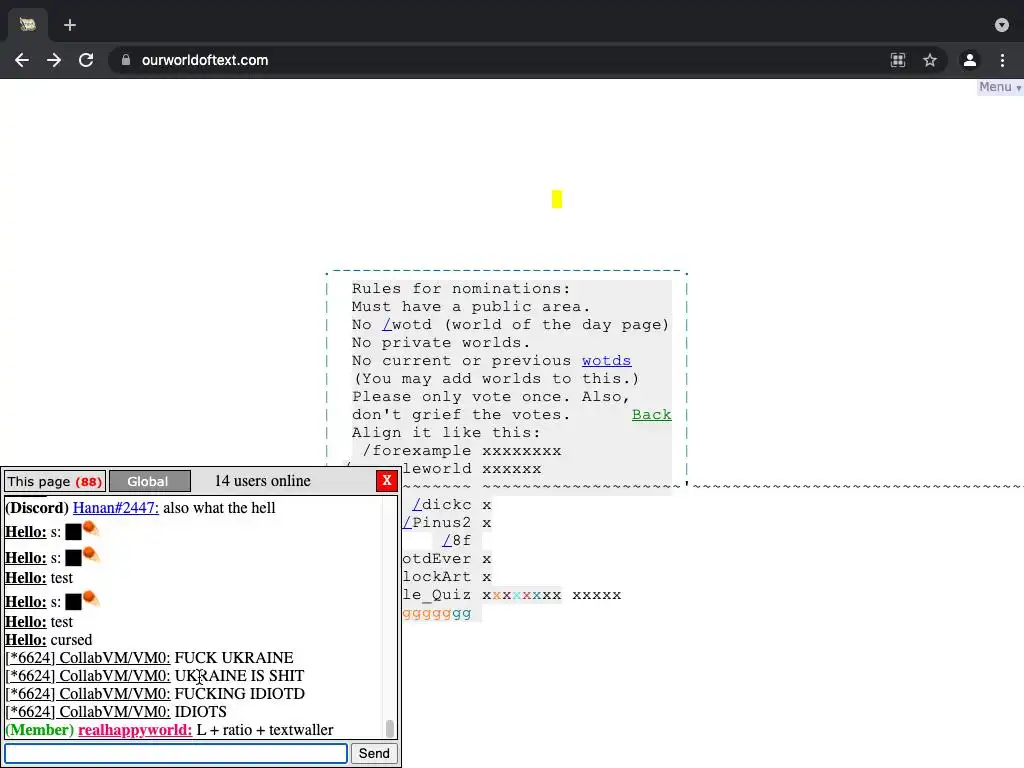Click the realhappyworld username in chat

[135, 729]
